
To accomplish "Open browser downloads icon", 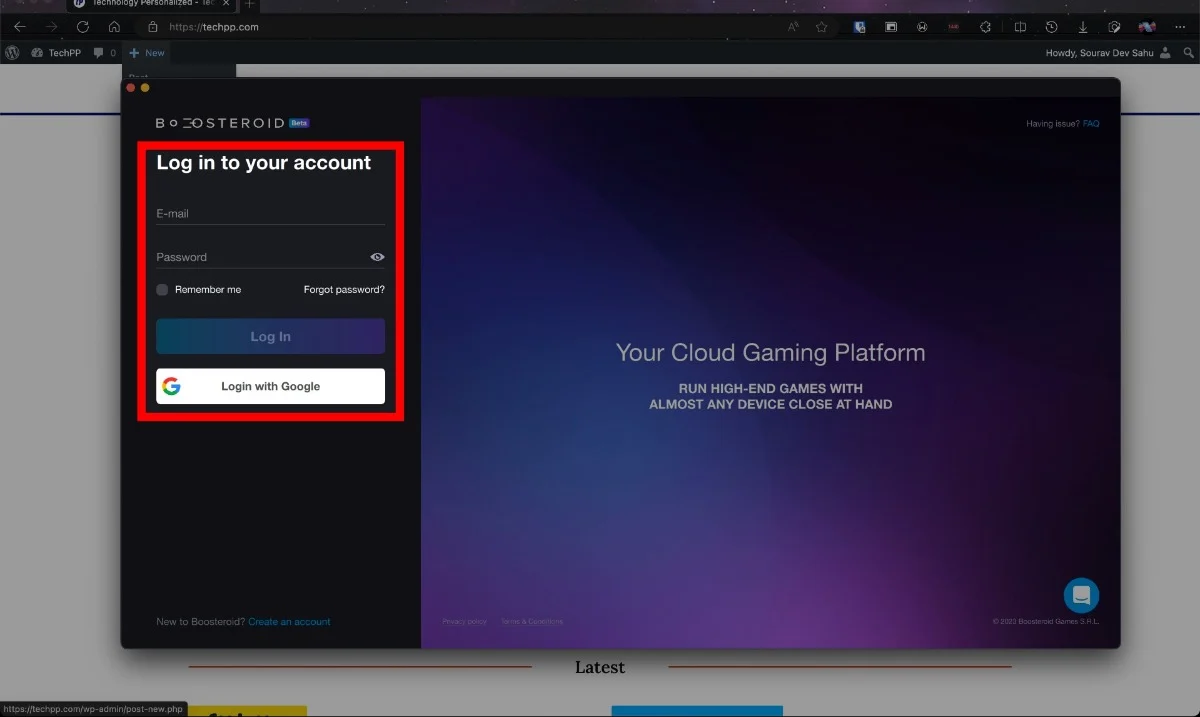I will [1083, 27].
